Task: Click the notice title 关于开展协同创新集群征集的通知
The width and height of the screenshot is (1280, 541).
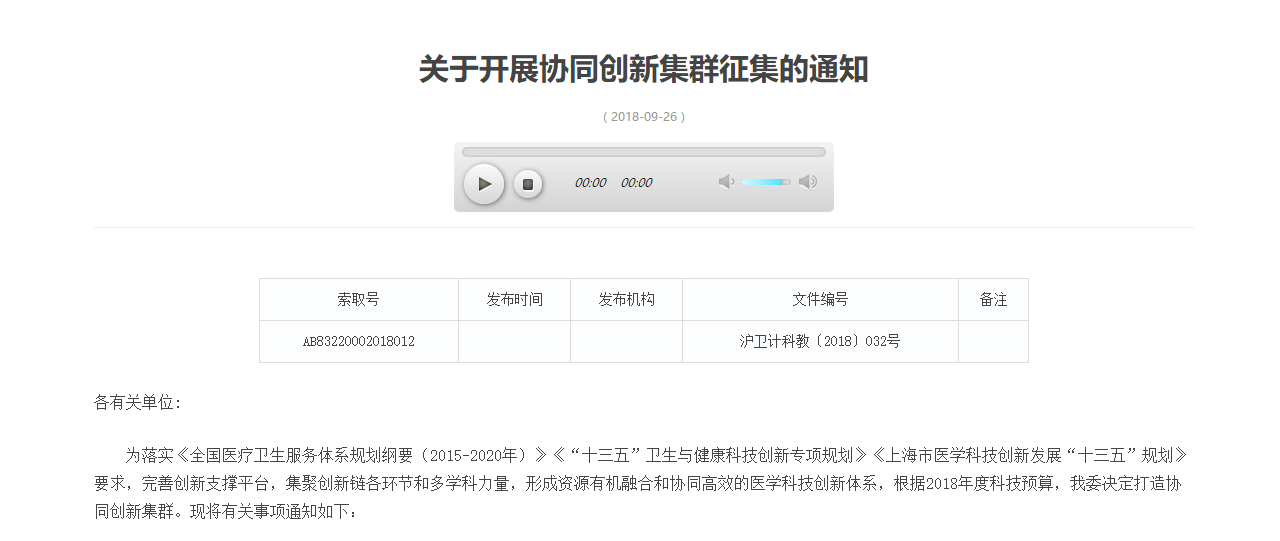Action: 643,70
